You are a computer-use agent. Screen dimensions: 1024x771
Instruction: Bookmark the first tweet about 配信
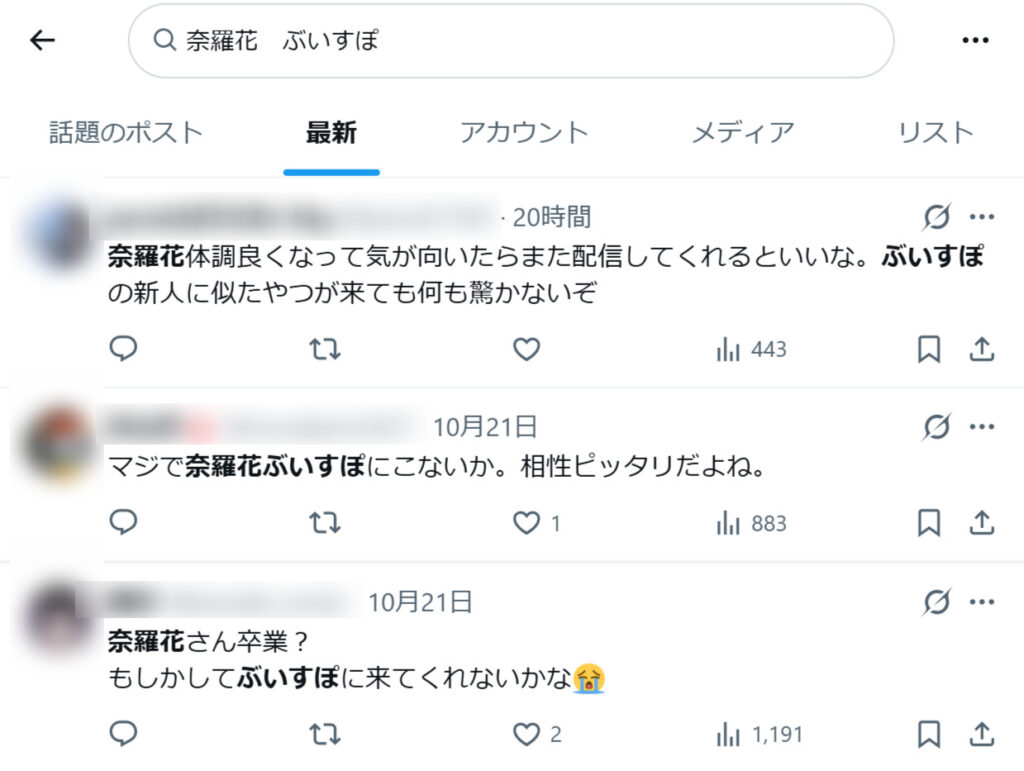930,349
